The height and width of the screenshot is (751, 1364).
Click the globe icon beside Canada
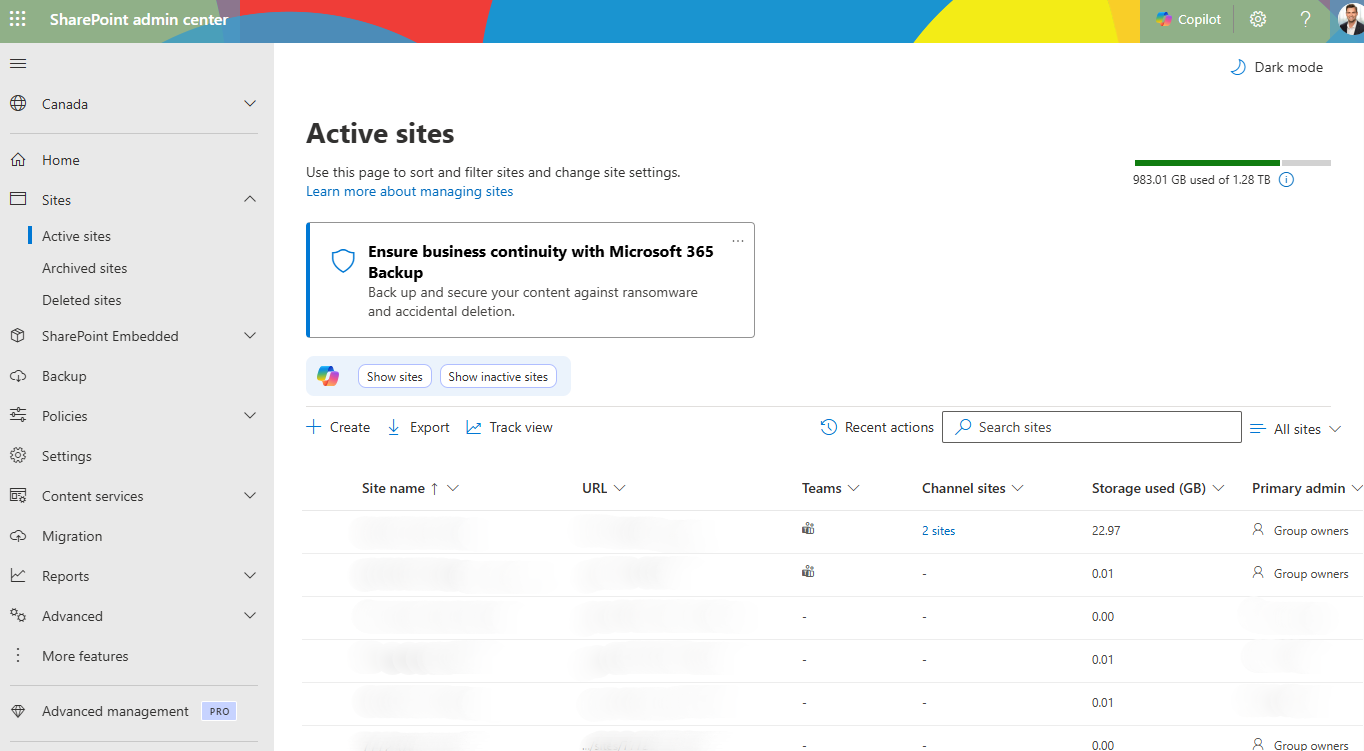pyautogui.click(x=18, y=104)
